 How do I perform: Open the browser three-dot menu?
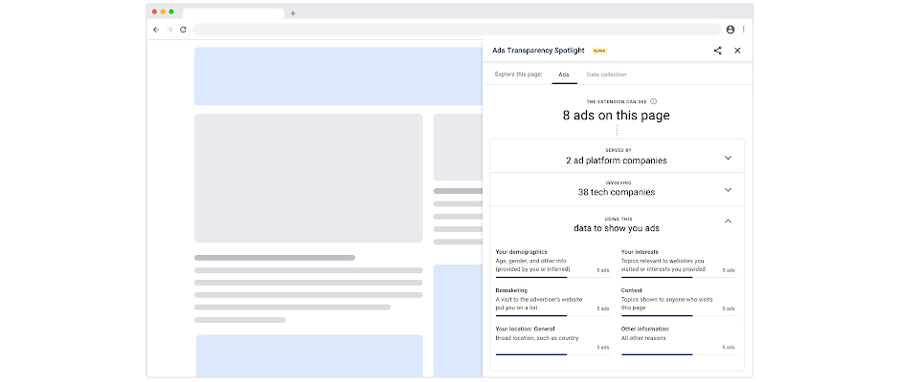(743, 29)
